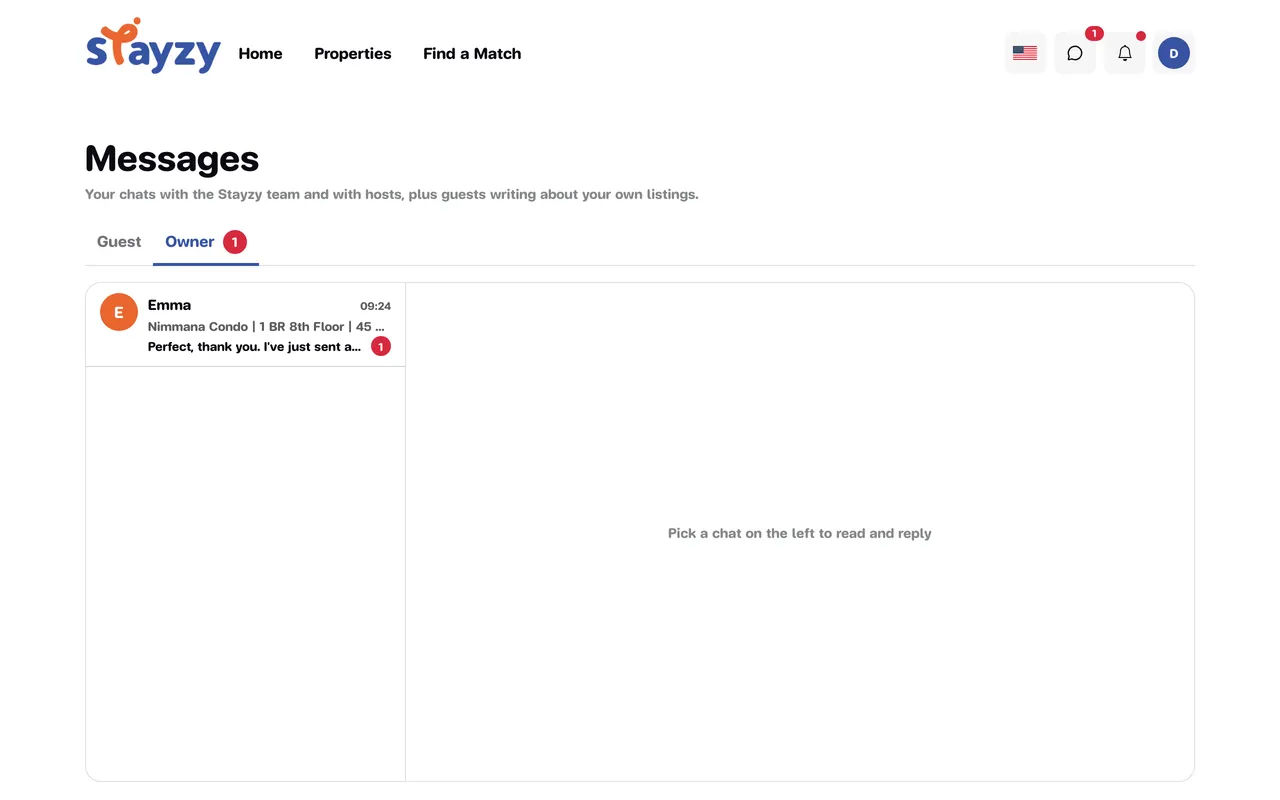The image size is (1280, 800).
Task: Click the Nimmana Condo listing title text
Action: [x=266, y=327]
